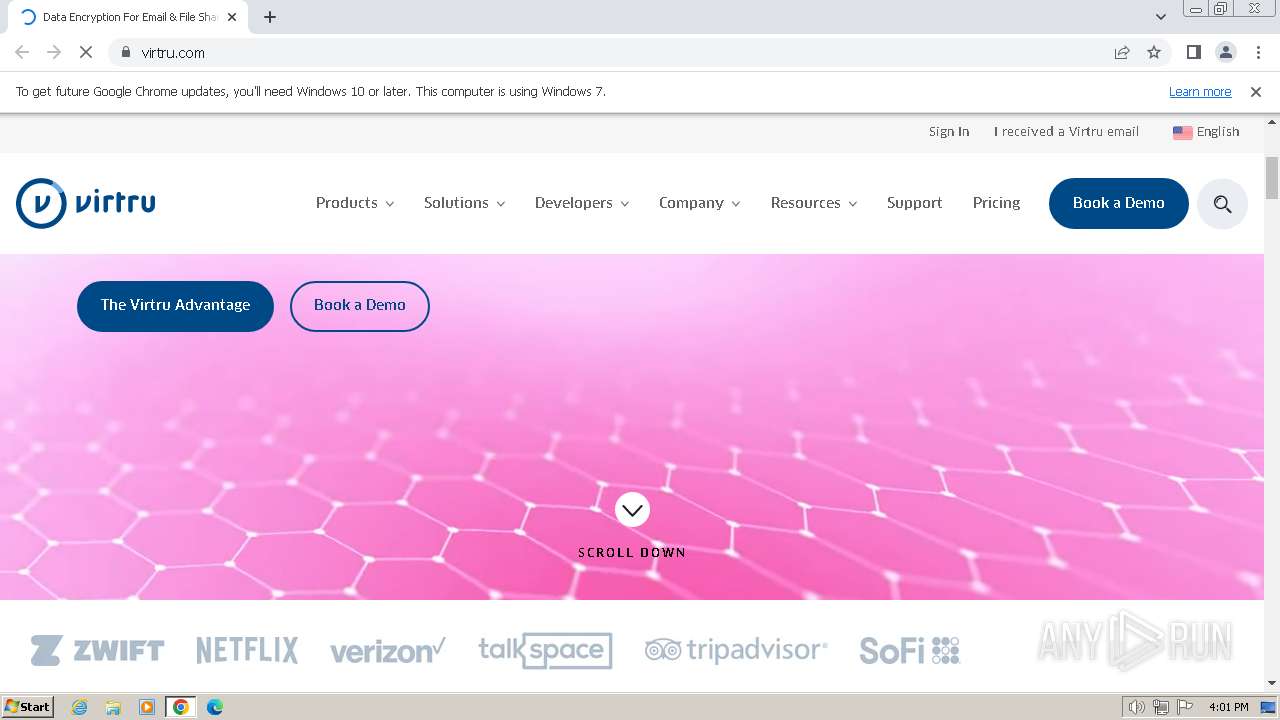Image resolution: width=1280 pixels, height=720 pixels.
Task: Open a new tab with plus button
Action: tap(270, 17)
